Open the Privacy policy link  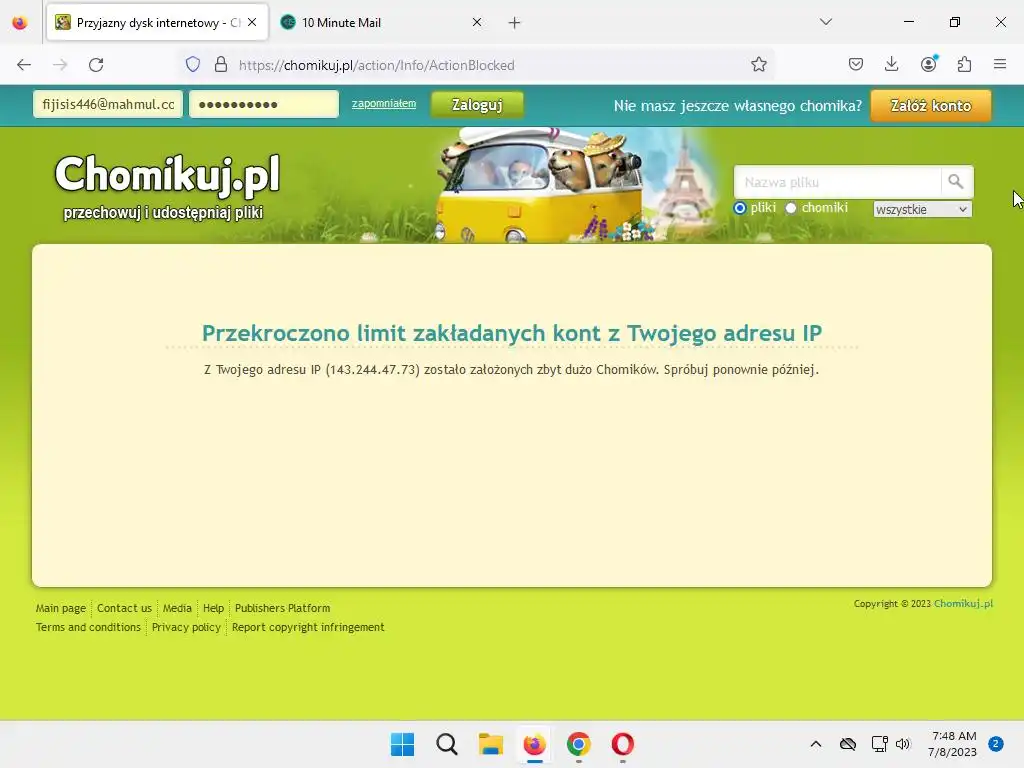pos(186,627)
